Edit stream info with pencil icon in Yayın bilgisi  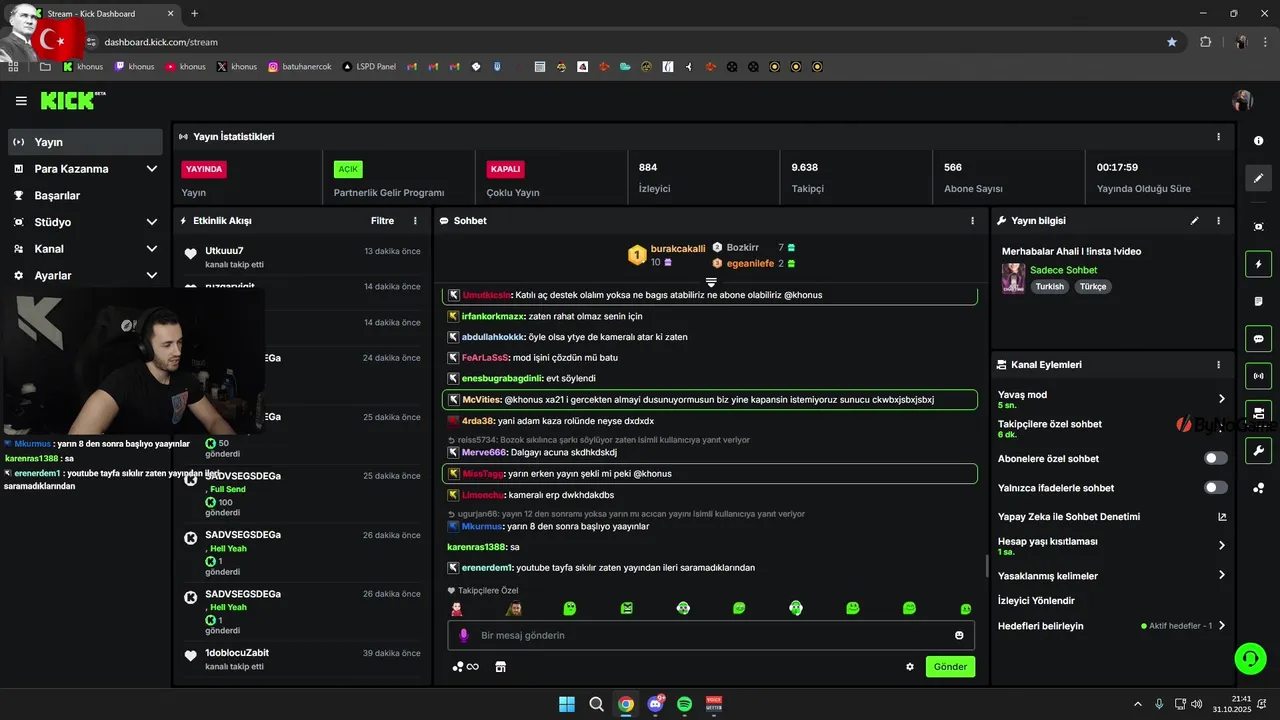1194,221
